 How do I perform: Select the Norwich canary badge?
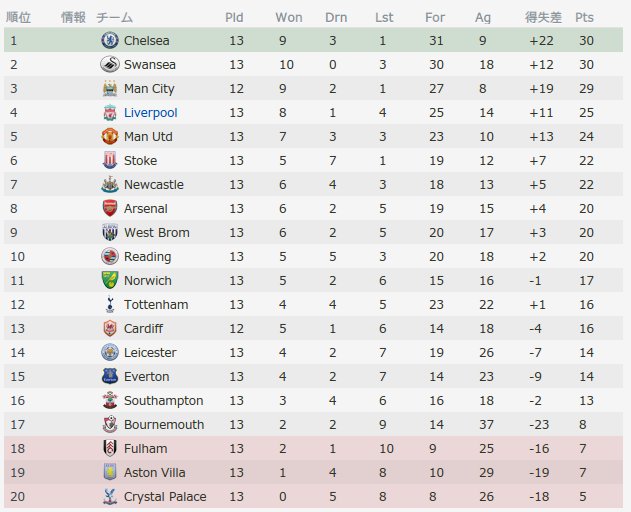coord(109,280)
